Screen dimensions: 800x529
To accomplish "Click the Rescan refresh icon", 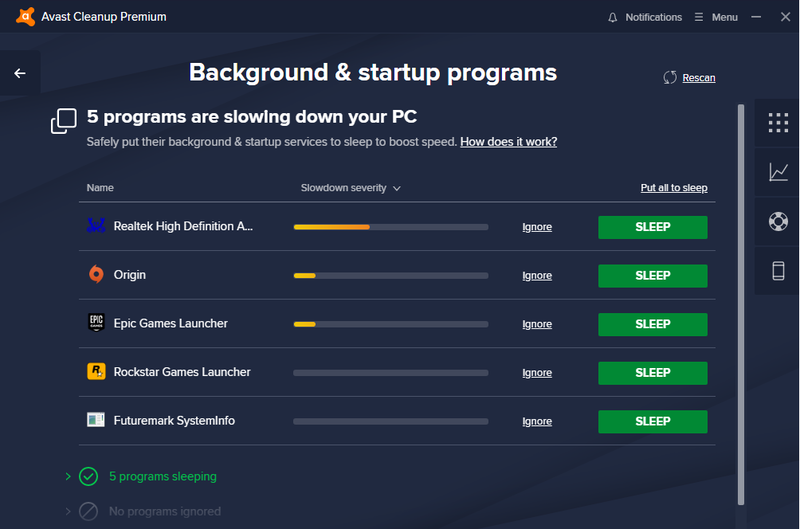I will [670, 77].
